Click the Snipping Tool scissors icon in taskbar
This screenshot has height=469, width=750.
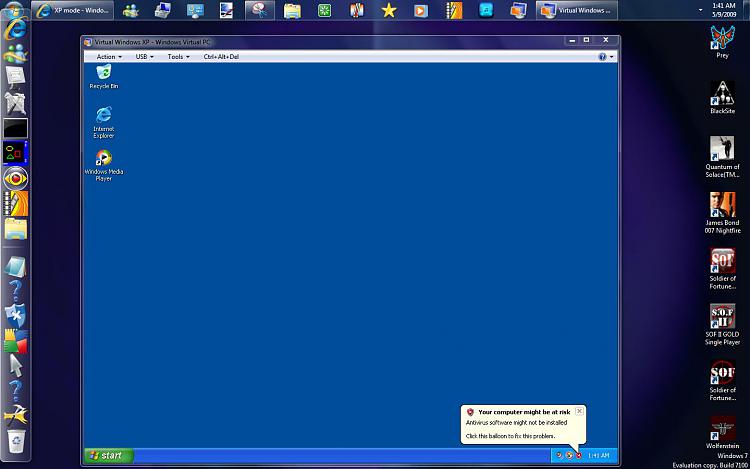[260, 11]
